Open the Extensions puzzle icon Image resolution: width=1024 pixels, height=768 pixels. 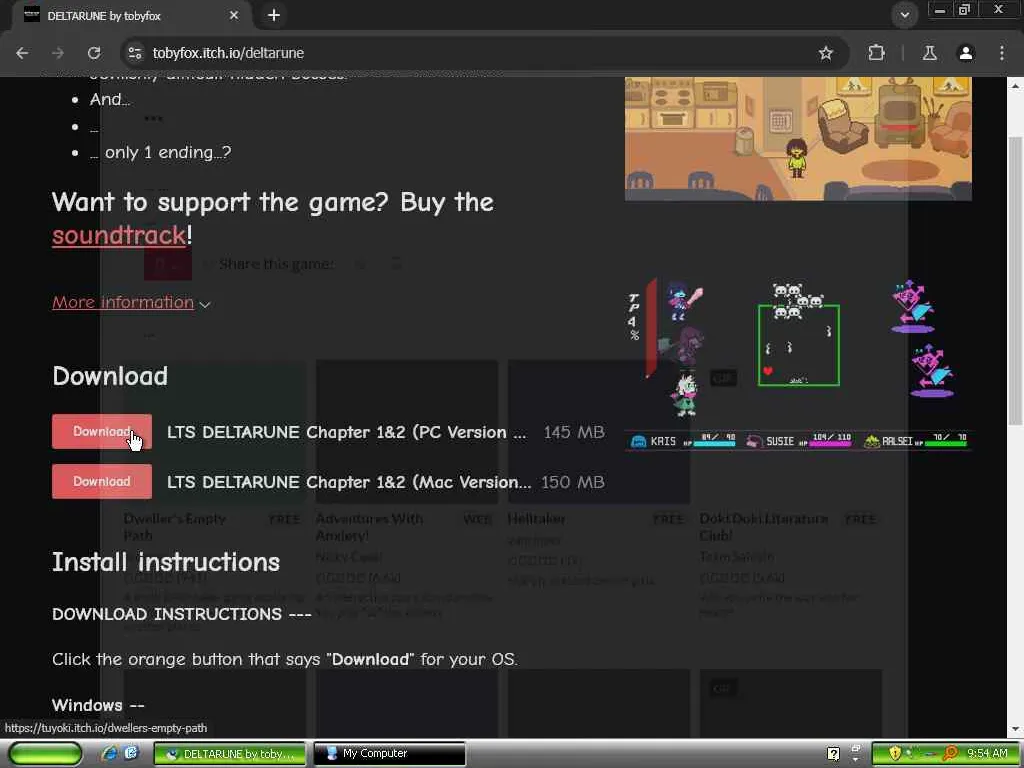point(876,53)
